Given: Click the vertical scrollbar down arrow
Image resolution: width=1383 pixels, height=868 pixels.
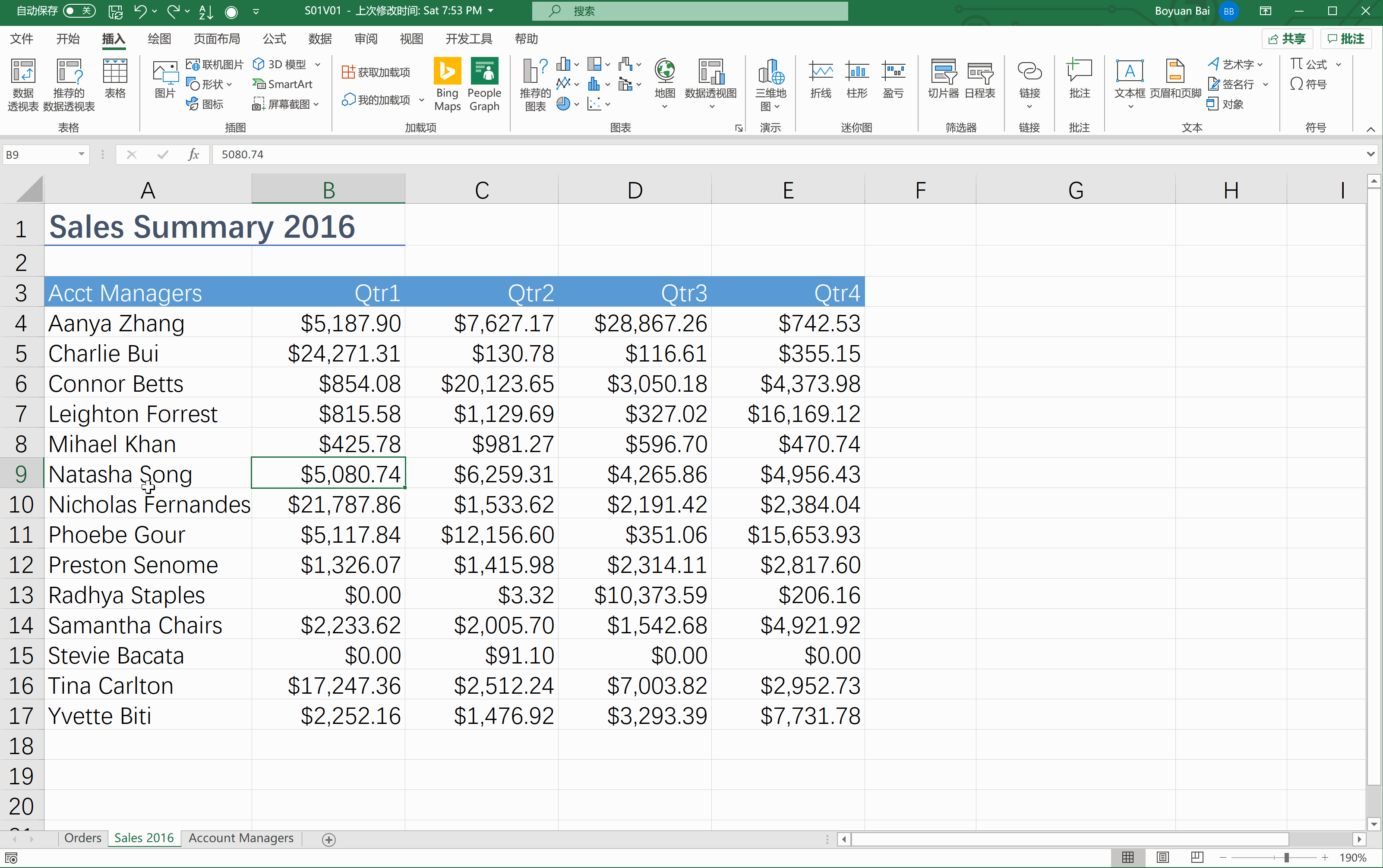Looking at the screenshot, I should (x=1373, y=824).
